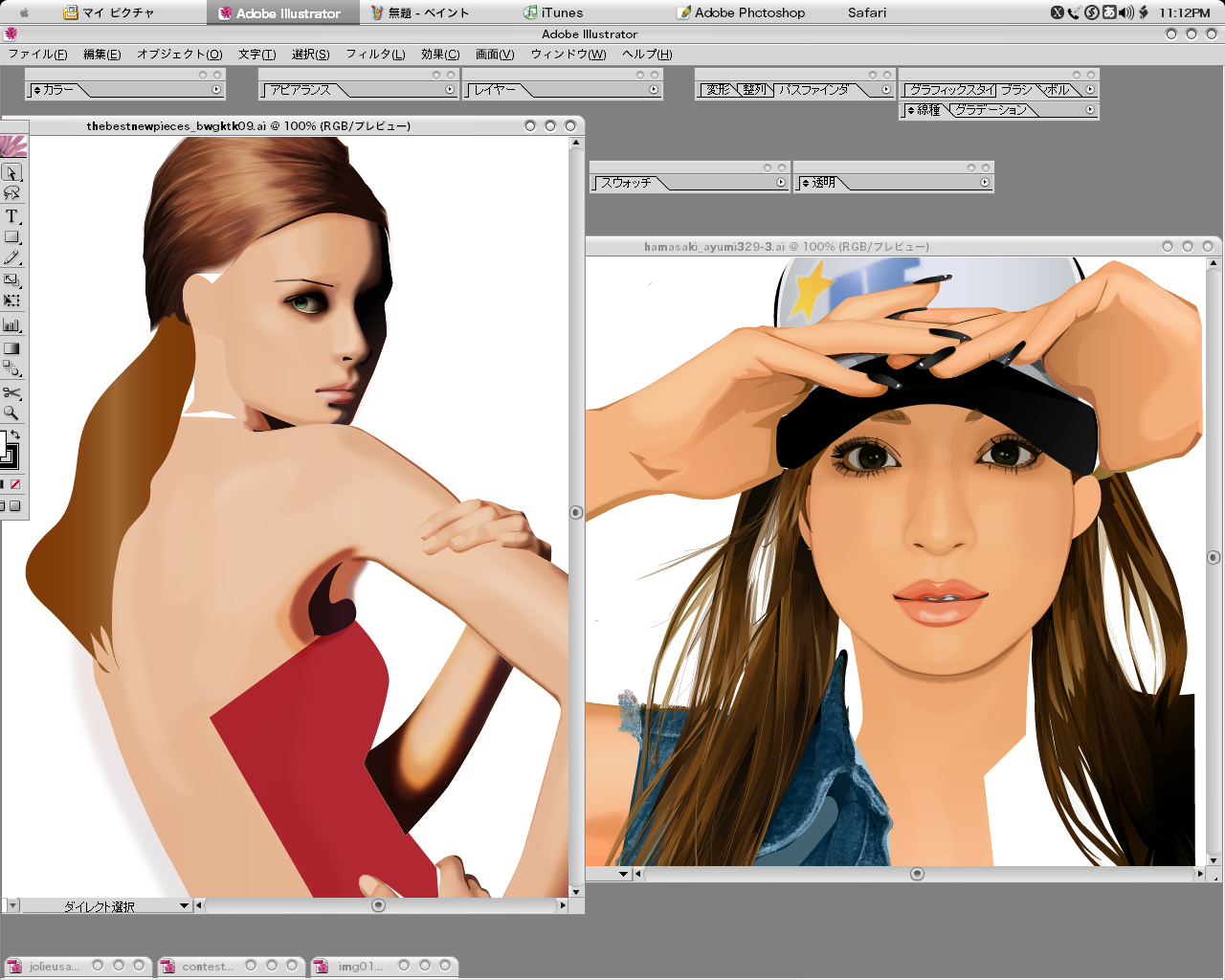
Task: Open the アピアランス panel flyout menu
Action: click(x=450, y=90)
